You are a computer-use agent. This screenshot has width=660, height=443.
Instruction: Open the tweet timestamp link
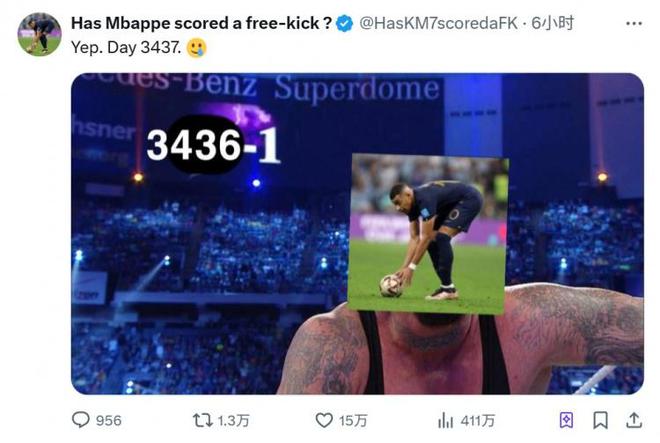(552, 23)
